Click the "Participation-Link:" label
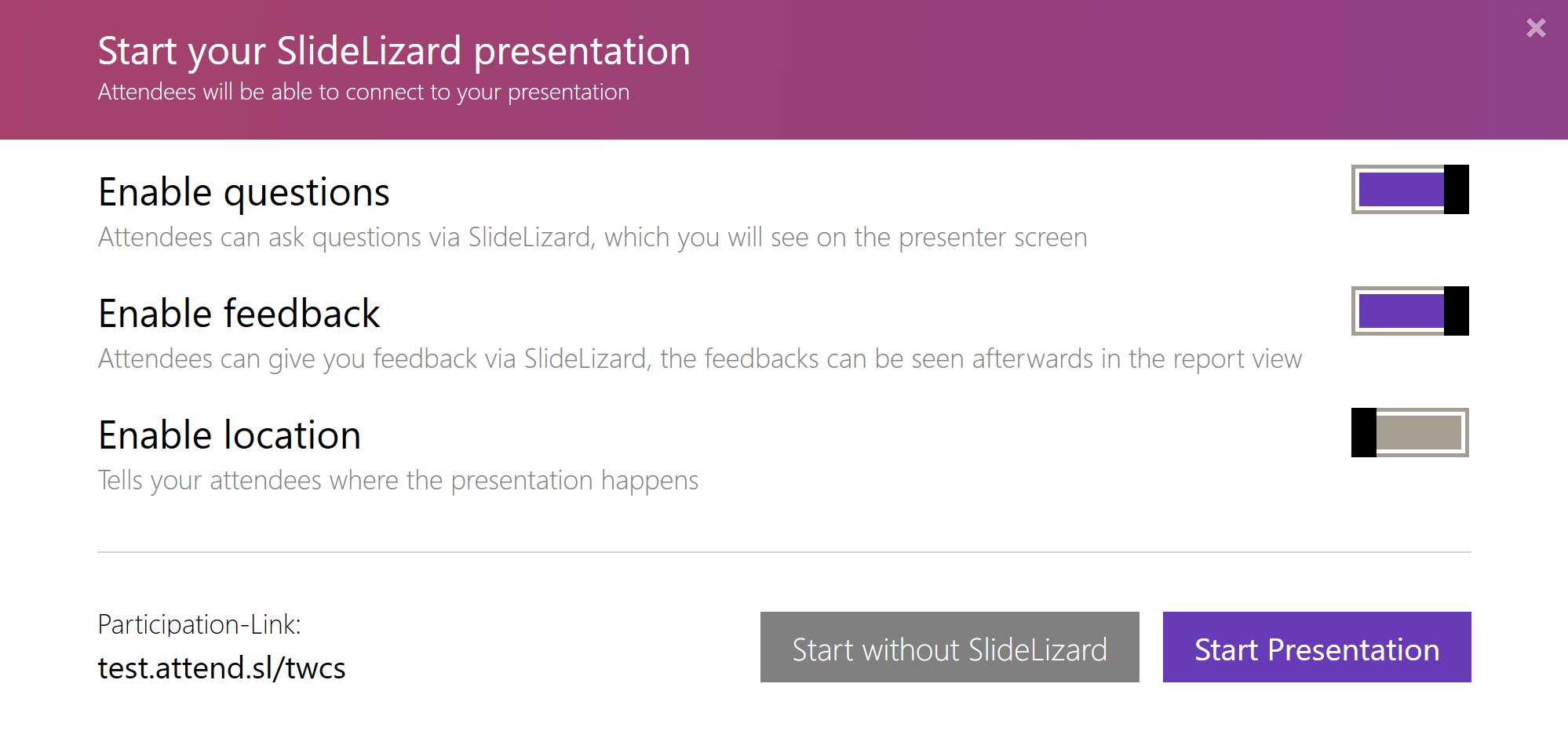The image size is (1568, 749). pos(199,624)
